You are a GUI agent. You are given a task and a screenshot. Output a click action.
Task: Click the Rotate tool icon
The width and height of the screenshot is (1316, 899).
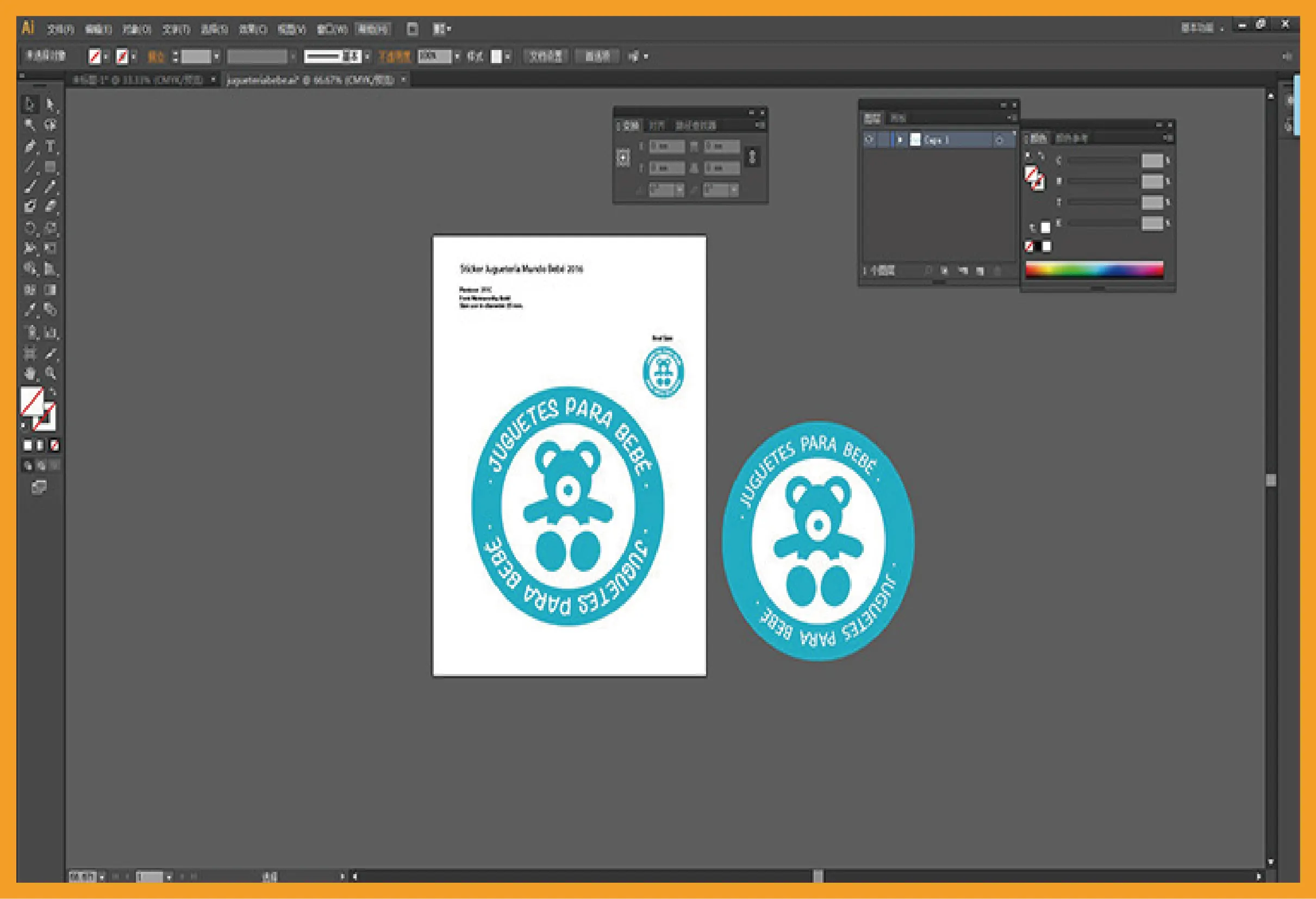(30, 228)
